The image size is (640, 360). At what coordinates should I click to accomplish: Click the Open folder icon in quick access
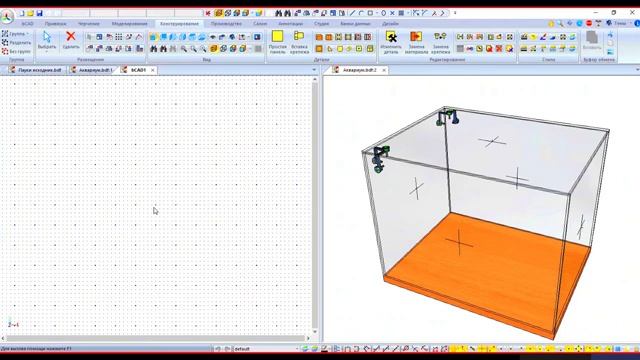pos(30,13)
